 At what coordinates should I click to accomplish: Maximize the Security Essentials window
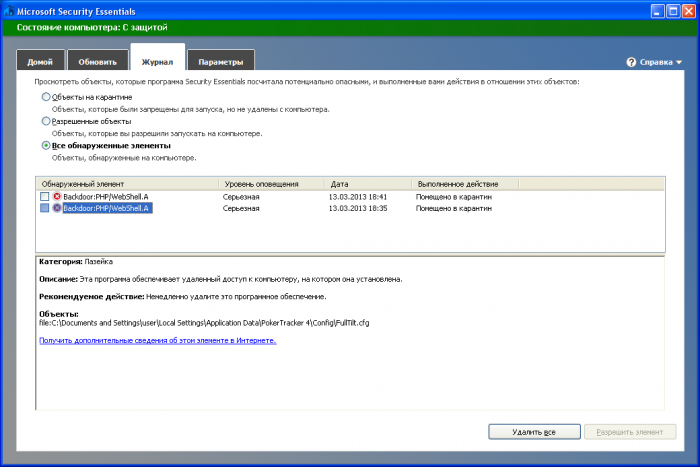[x=673, y=11]
